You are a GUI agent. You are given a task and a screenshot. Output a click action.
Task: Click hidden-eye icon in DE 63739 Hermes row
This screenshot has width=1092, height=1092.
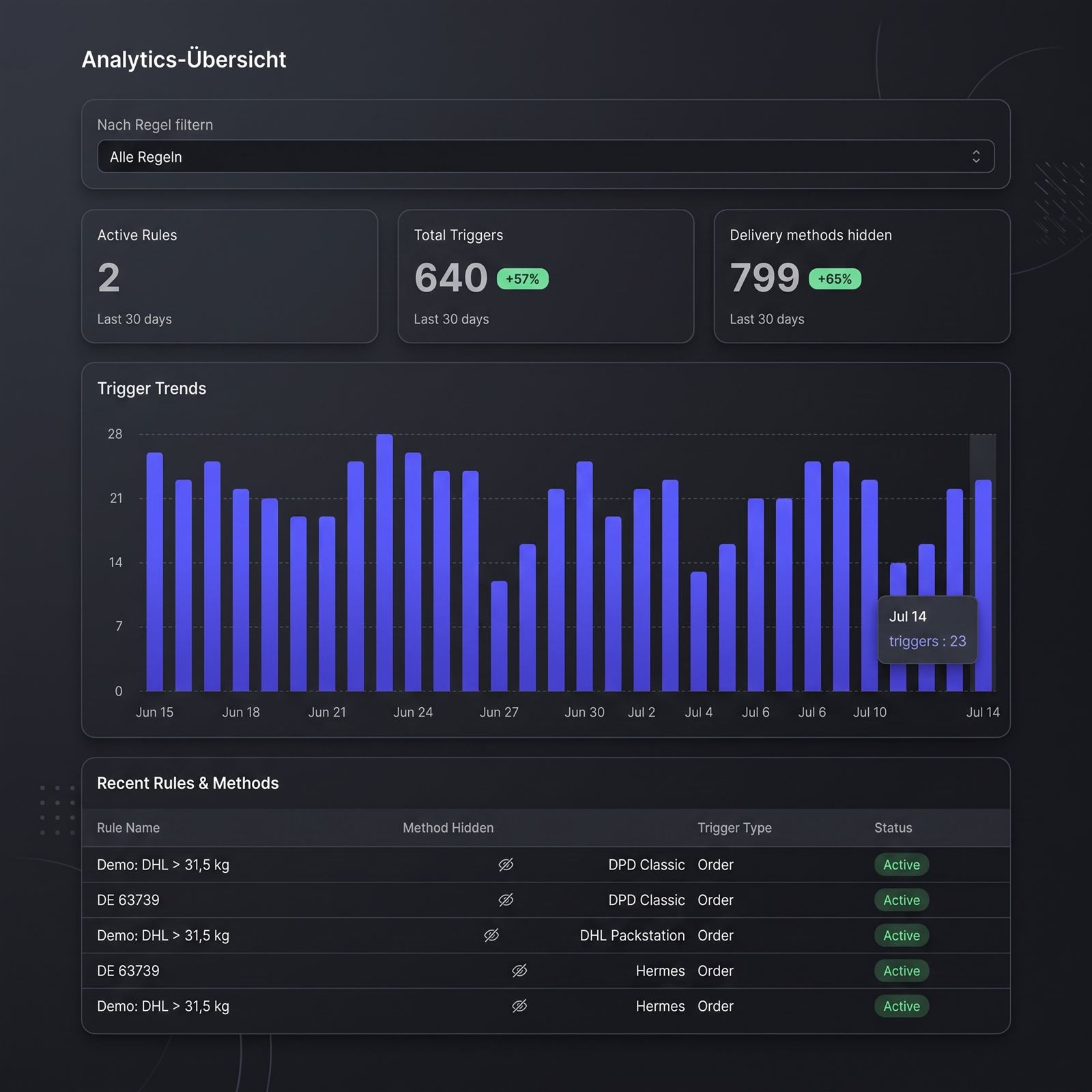[x=519, y=971]
